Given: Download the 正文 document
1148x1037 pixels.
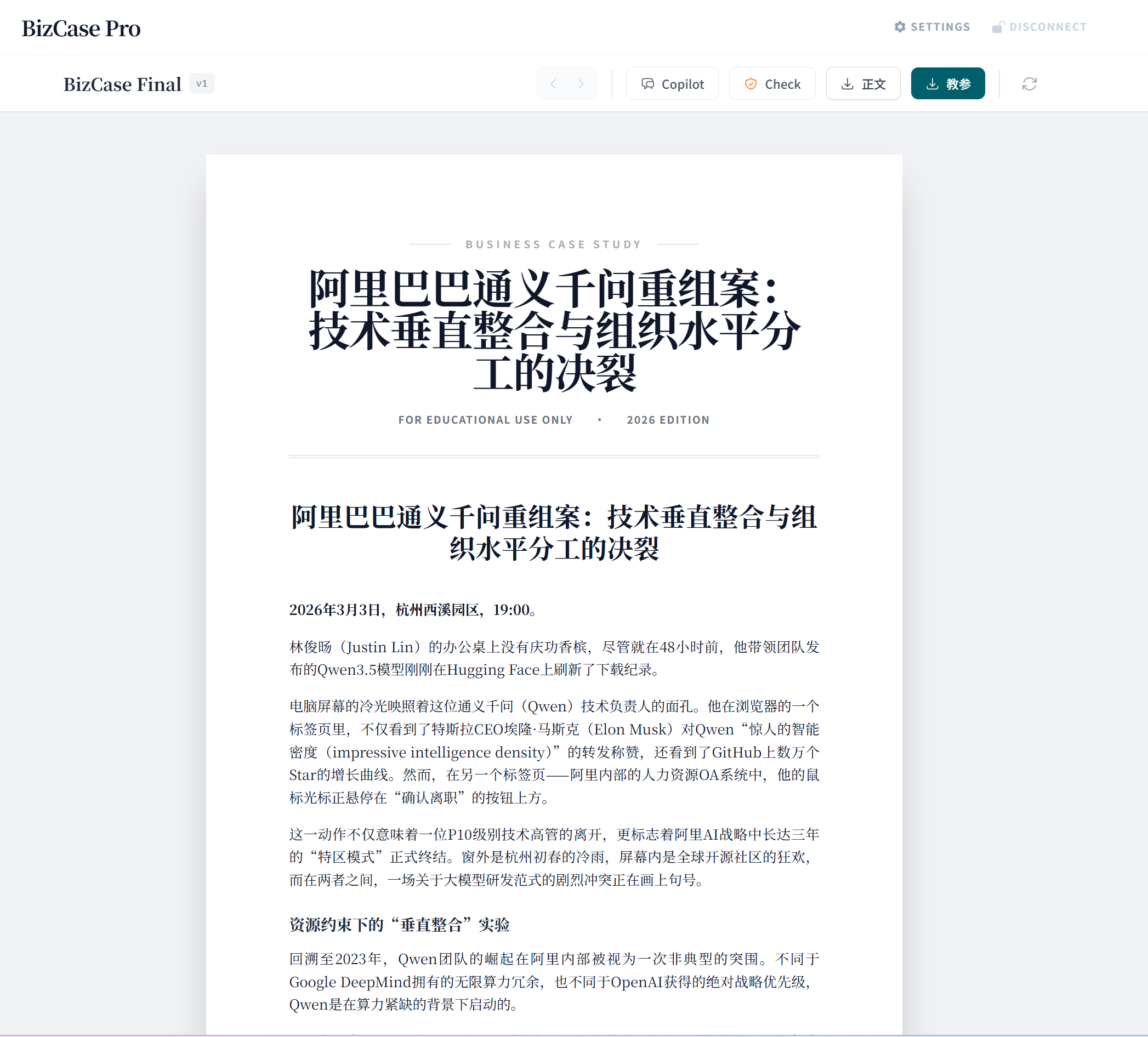Looking at the screenshot, I should [x=863, y=84].
